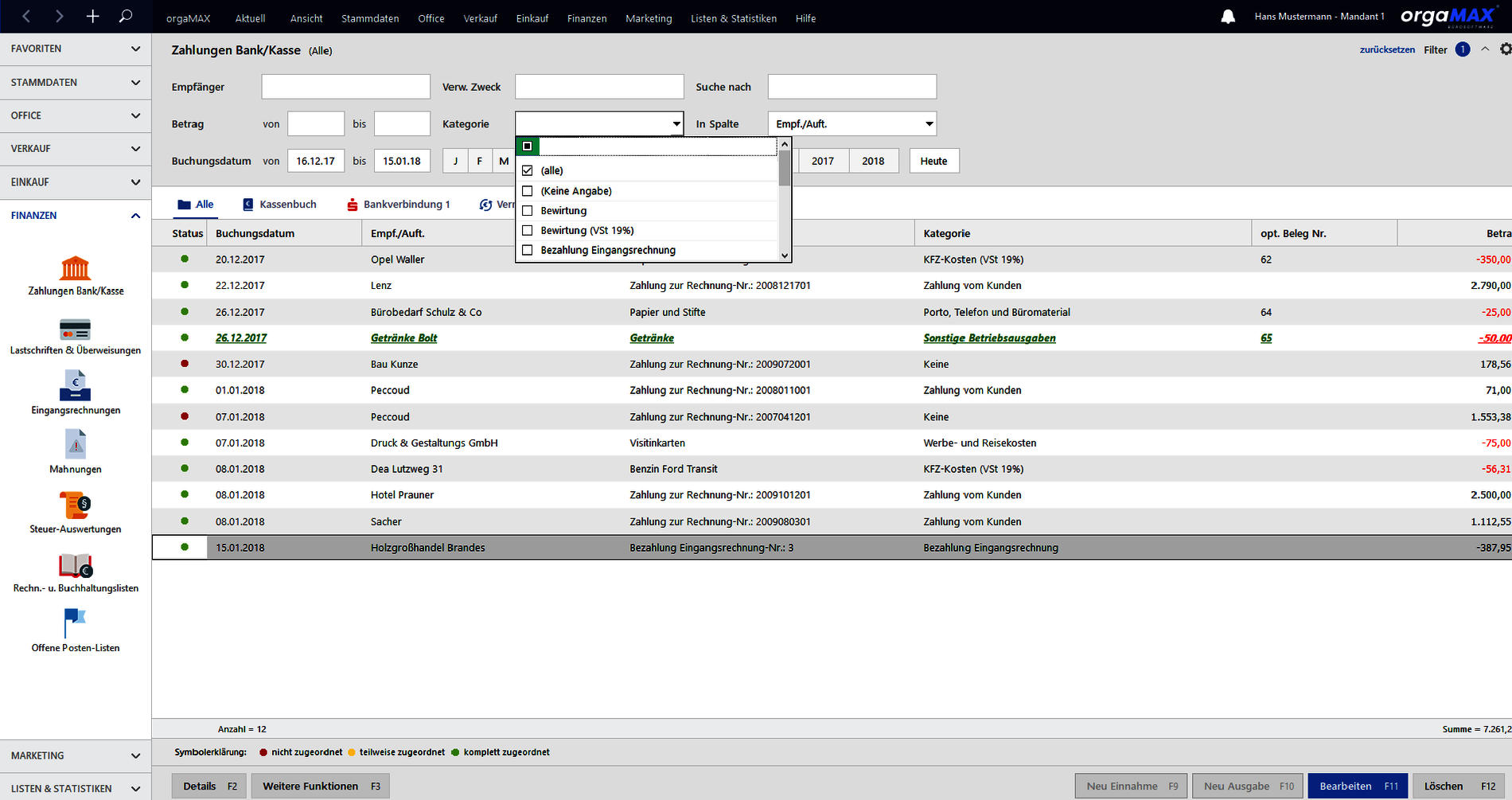Open Lastschriften & Überweisungen icon
This screenshot has height=800, width=1512.
coord(76,329)
